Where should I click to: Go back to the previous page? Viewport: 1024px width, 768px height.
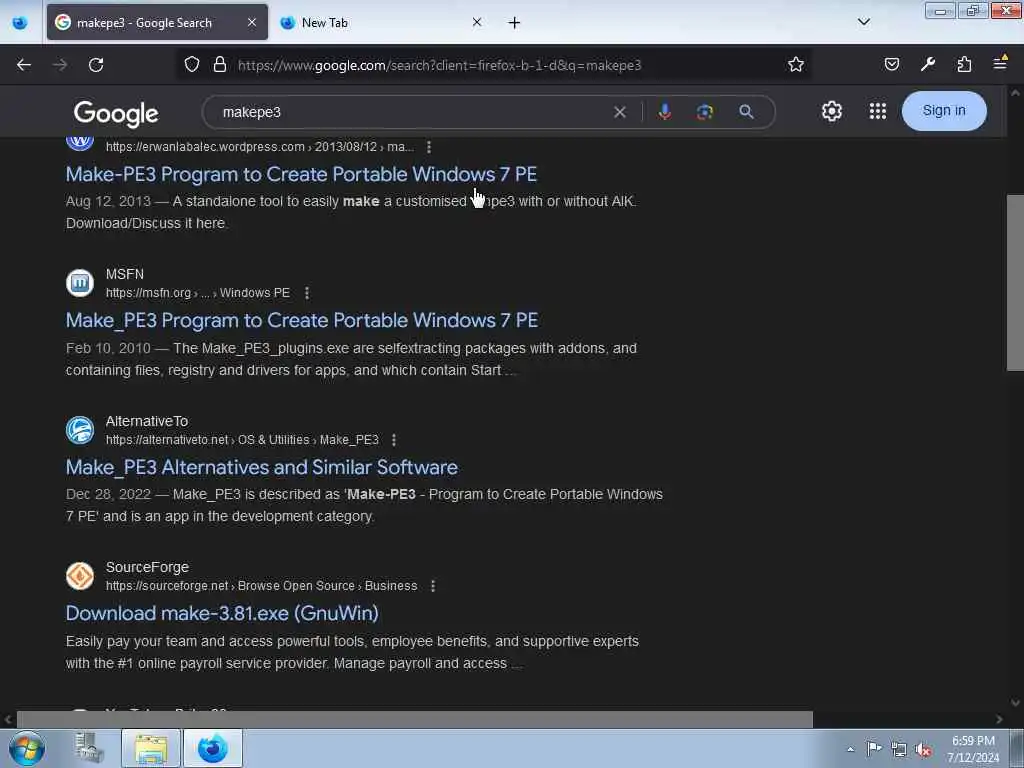(x=24, y=65)
